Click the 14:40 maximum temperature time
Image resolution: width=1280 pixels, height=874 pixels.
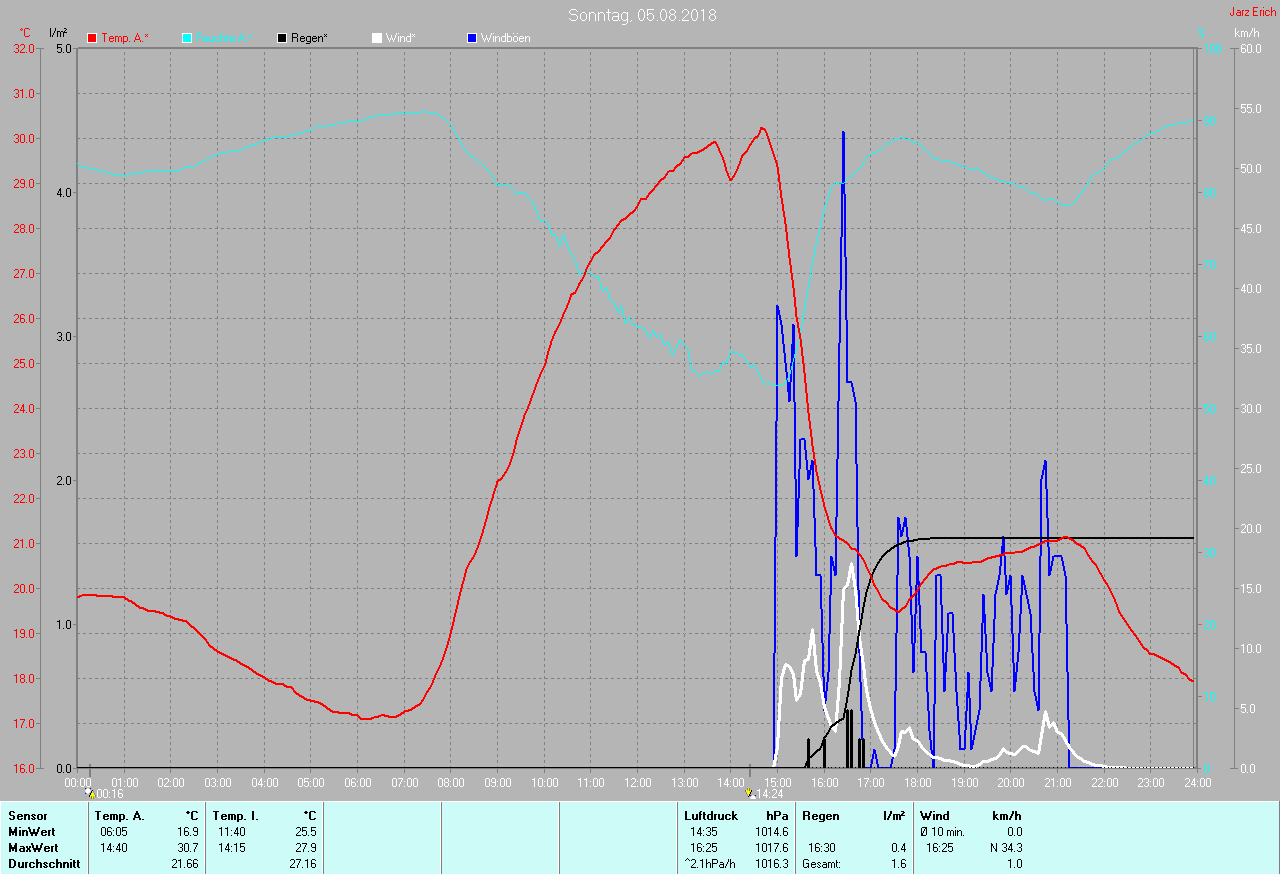click(x=113, y=848)
